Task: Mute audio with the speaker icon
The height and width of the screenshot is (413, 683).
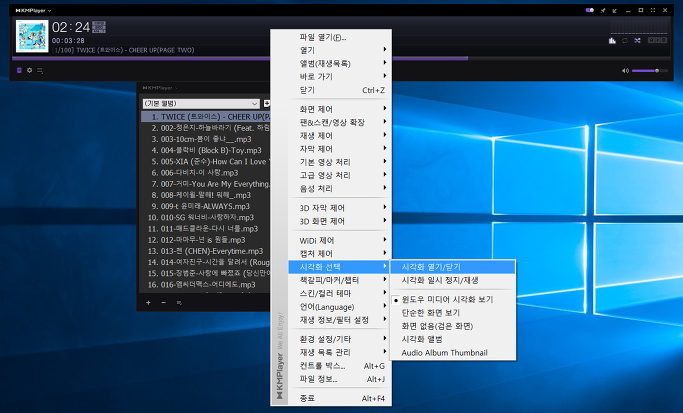Action: [x=626, y=71]
